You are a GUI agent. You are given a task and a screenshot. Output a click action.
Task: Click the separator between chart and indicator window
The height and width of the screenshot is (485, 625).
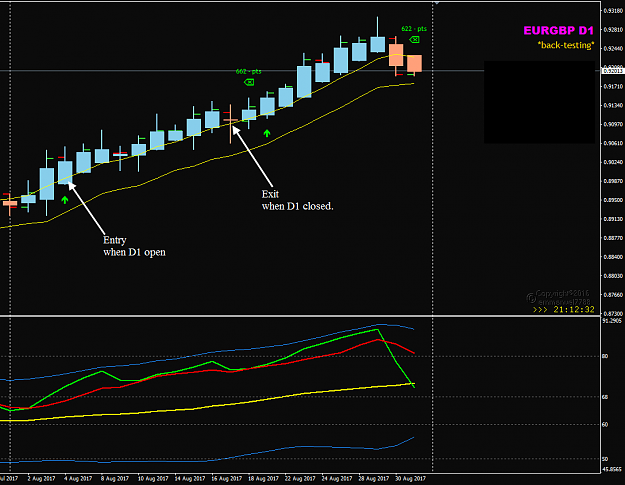click(300, 316)
